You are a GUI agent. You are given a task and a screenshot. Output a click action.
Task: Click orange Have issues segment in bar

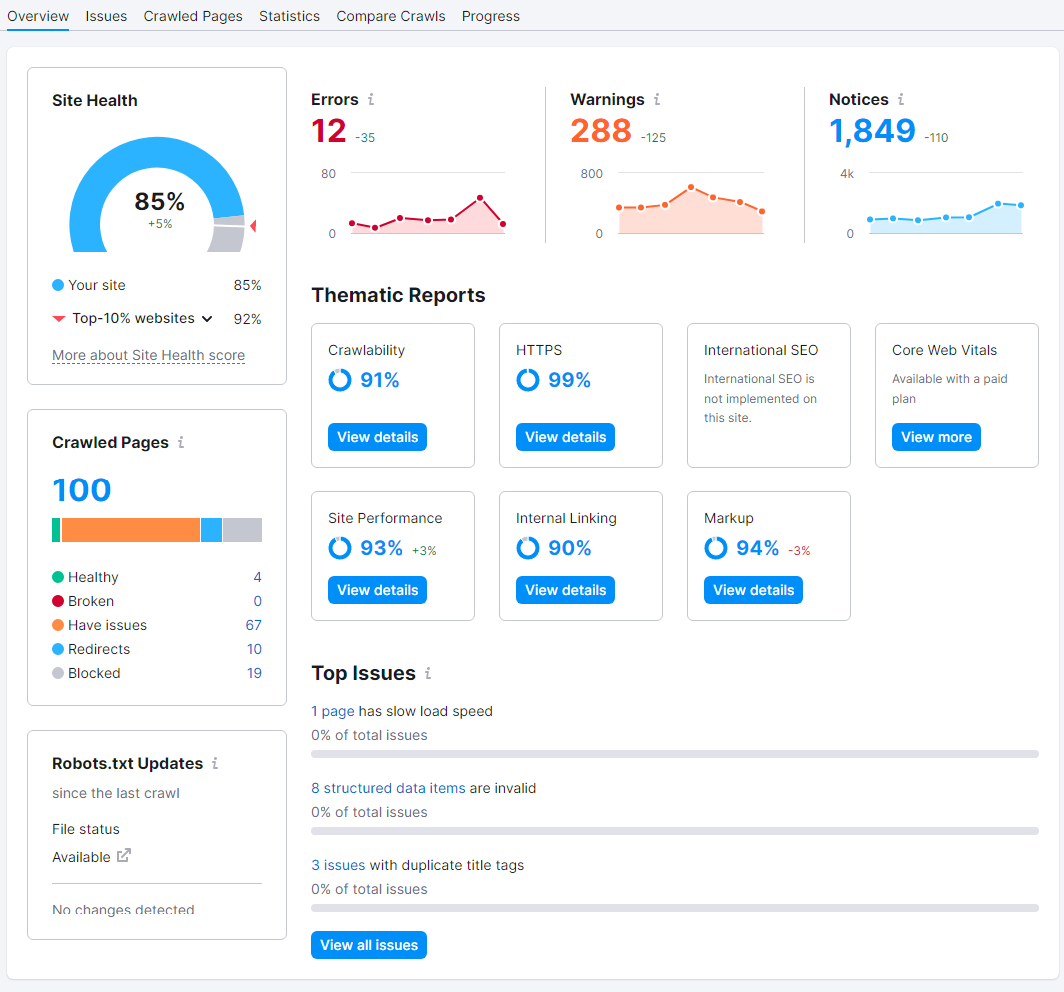[x=131, y=530]
